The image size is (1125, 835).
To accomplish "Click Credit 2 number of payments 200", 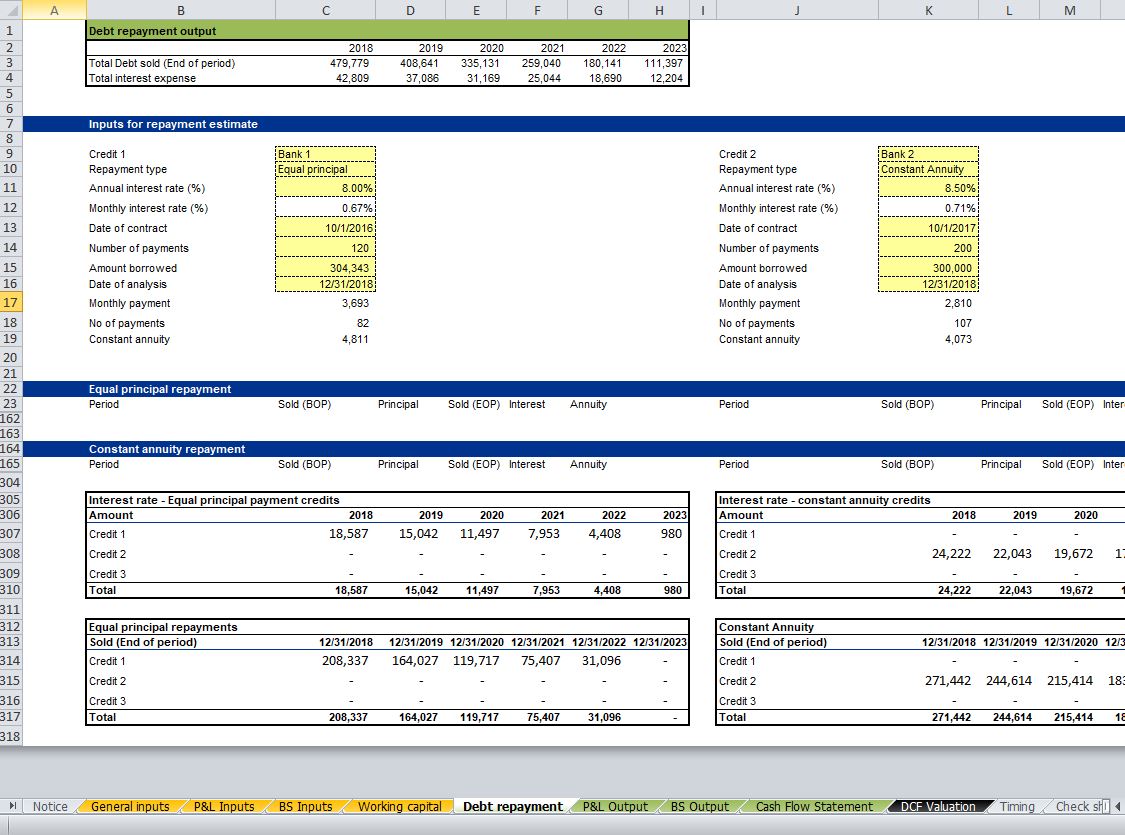I will (928, 248).
